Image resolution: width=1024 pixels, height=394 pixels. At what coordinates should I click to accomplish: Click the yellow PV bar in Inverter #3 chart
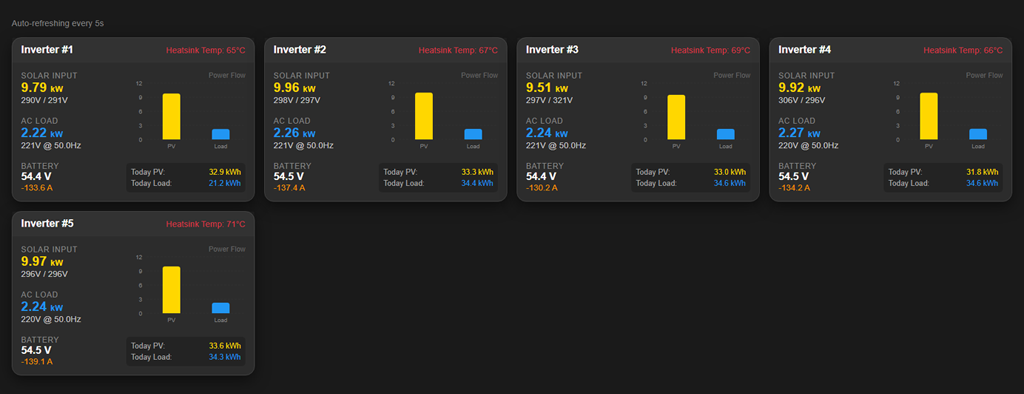coord(677,118)
